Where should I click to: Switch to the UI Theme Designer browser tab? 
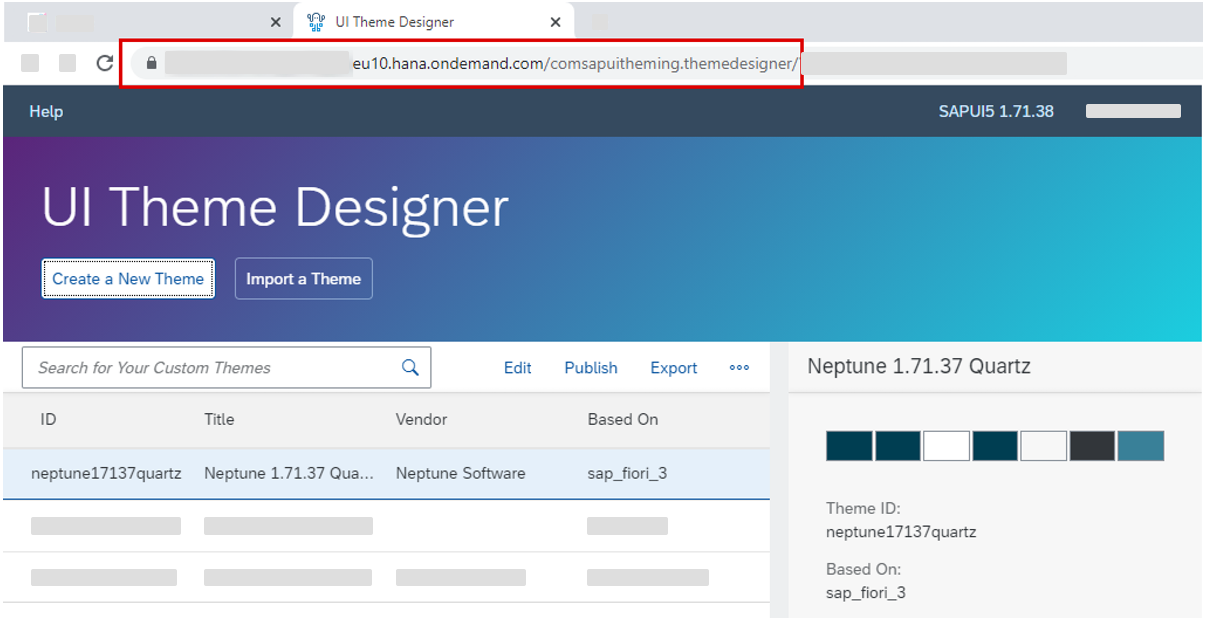[x=420, y=21]
